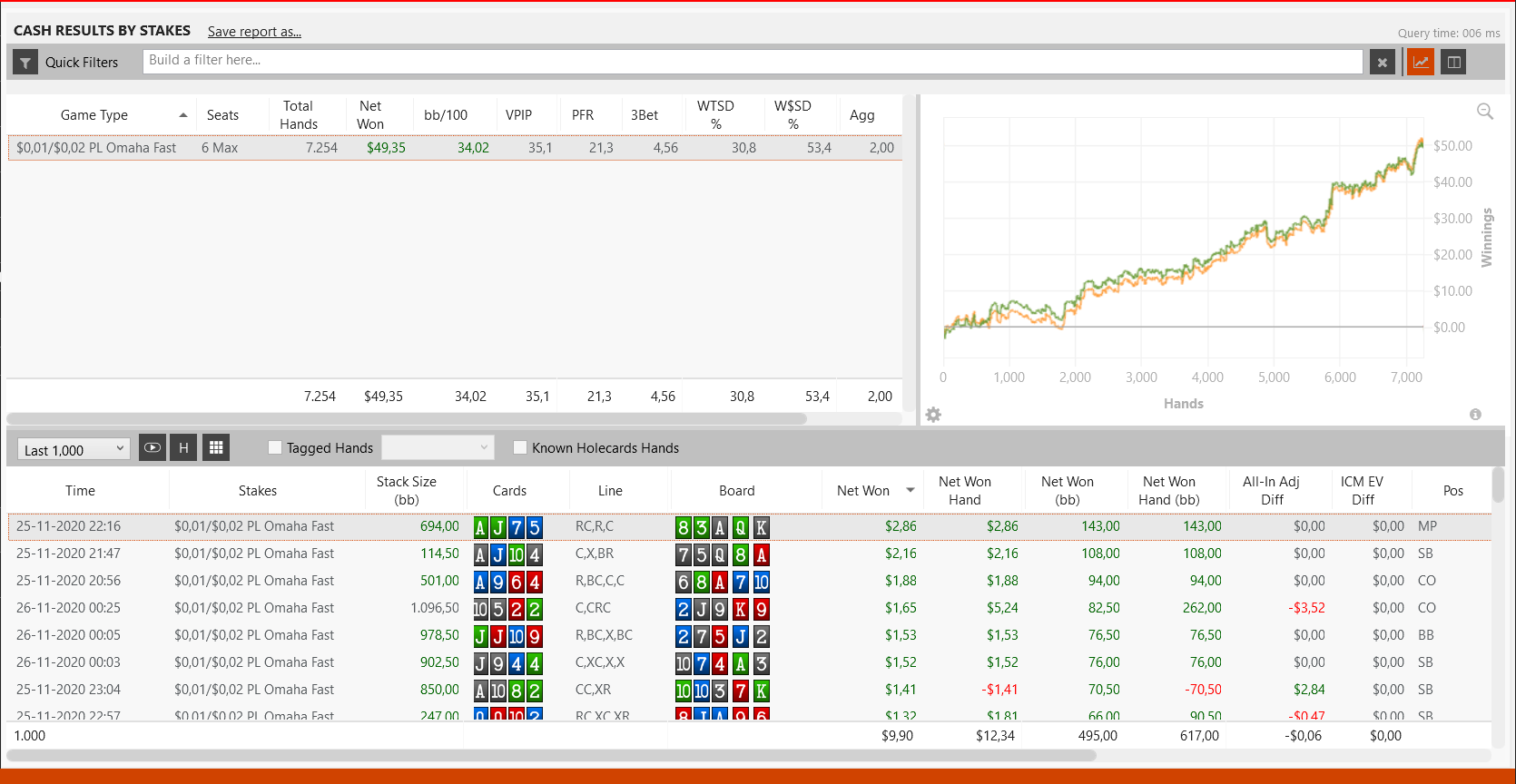Sort by Agg column header
Image resolution: width=1516 pixels, height=784 pixels.
point(862,115)
